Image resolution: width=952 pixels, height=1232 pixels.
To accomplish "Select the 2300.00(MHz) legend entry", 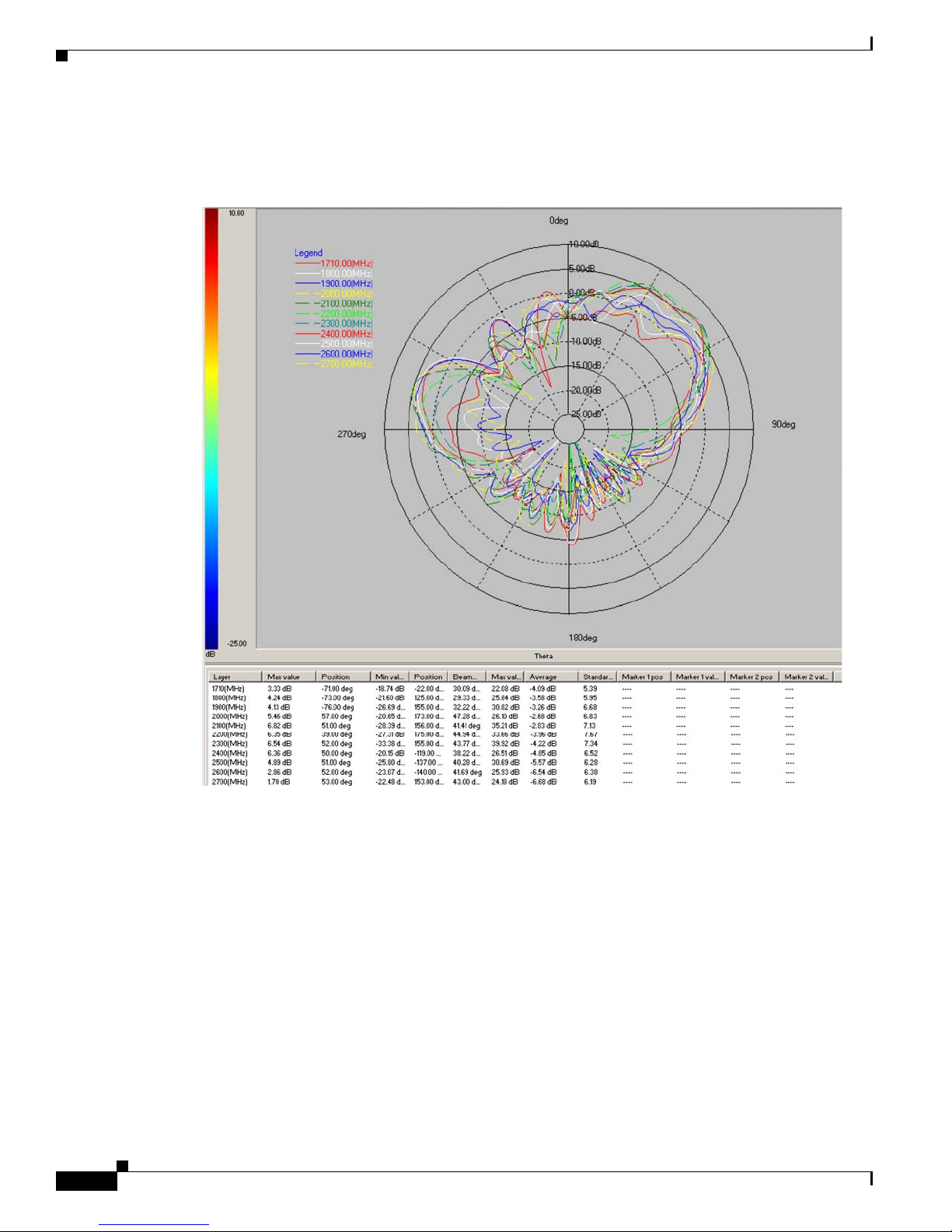I will tap(346, 323).
